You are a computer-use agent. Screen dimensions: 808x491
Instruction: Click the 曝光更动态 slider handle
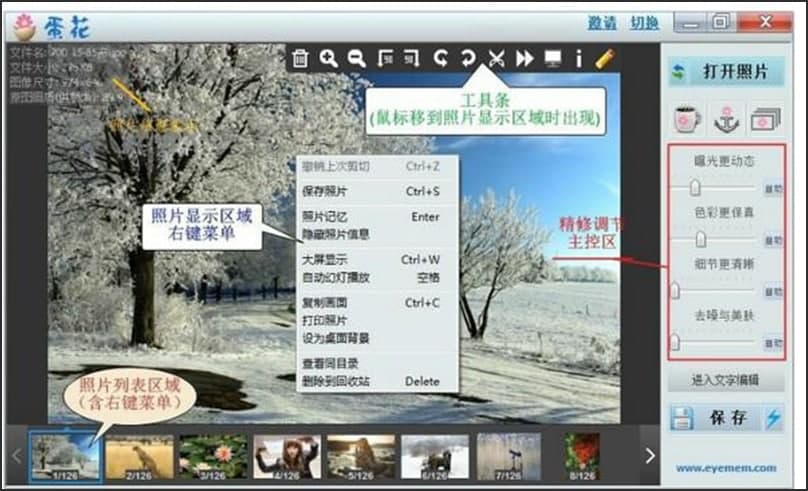tap(695, 188)
